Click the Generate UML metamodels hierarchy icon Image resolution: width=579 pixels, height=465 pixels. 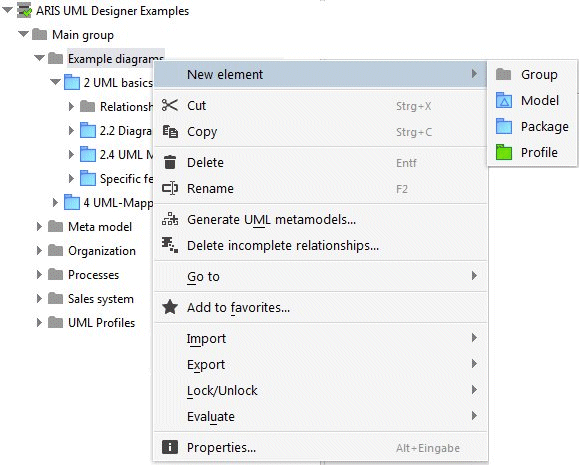[170, 219]
